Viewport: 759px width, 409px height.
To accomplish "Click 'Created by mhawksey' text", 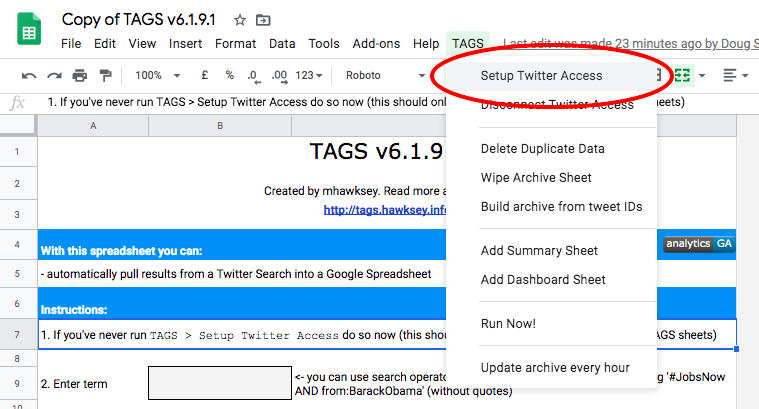I will click(355, 191).
